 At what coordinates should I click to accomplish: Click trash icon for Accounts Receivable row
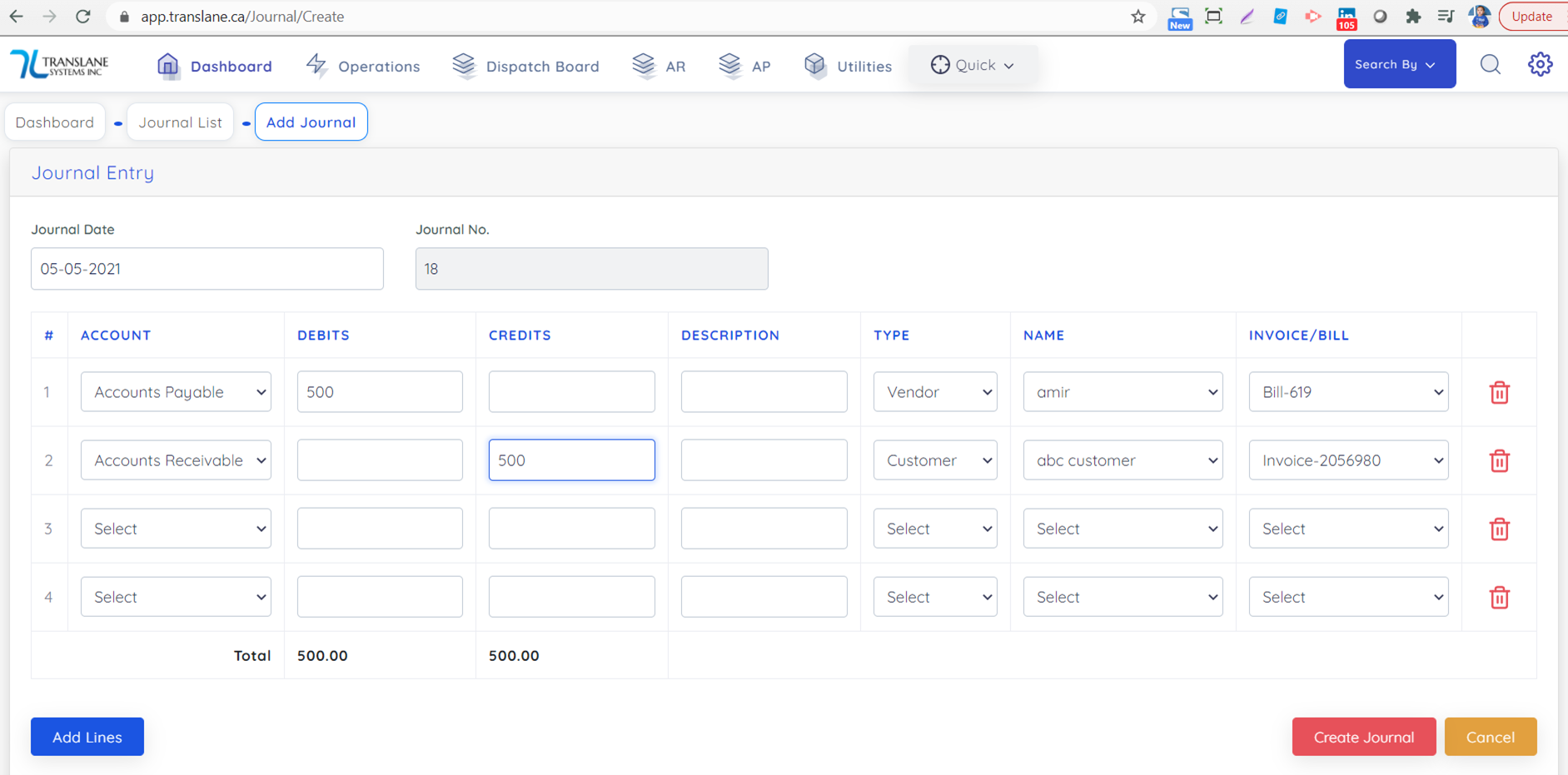[x=1499, y=460]
